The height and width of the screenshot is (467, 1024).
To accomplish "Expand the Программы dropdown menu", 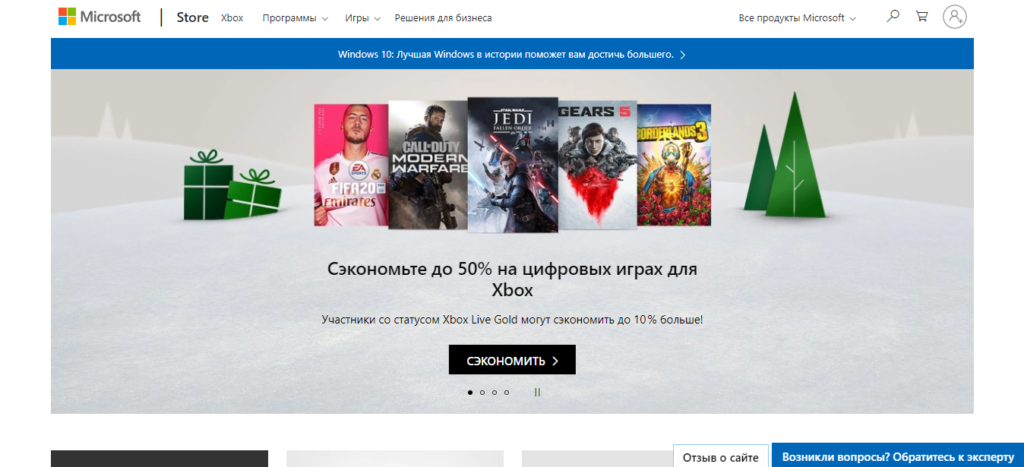I will 295,18.
